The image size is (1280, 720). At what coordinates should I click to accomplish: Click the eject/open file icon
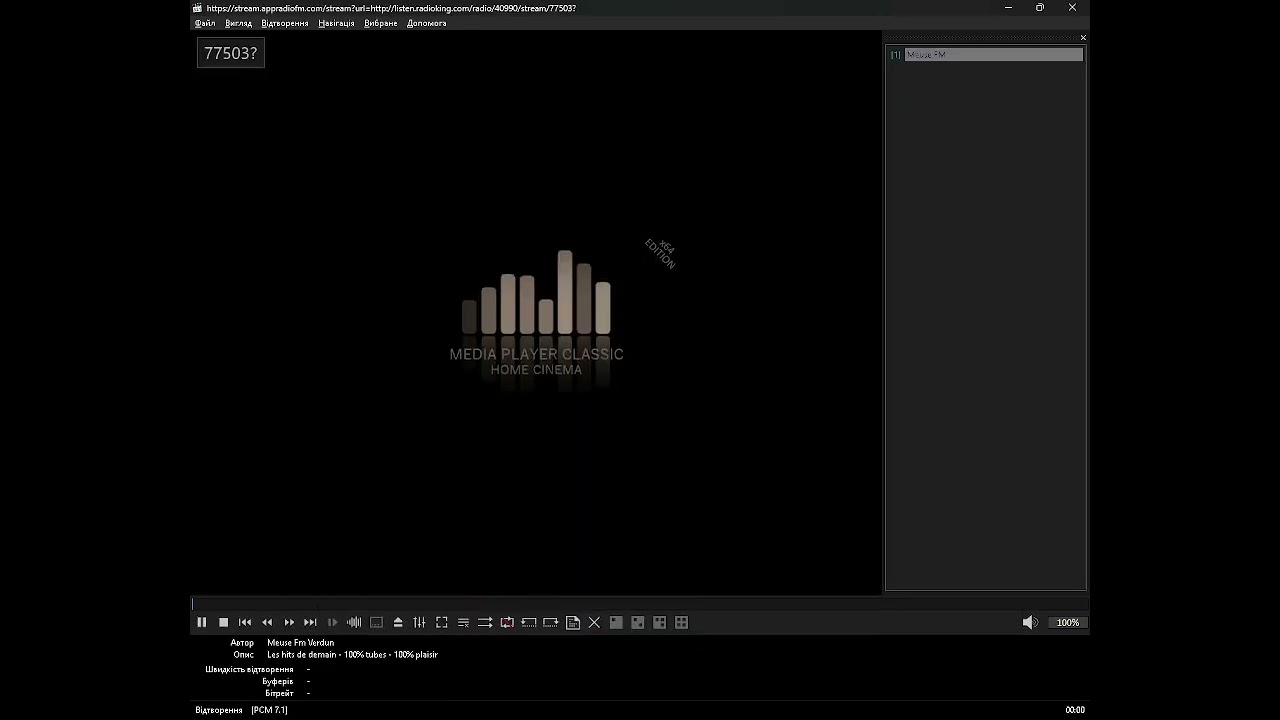click(398, 622)
